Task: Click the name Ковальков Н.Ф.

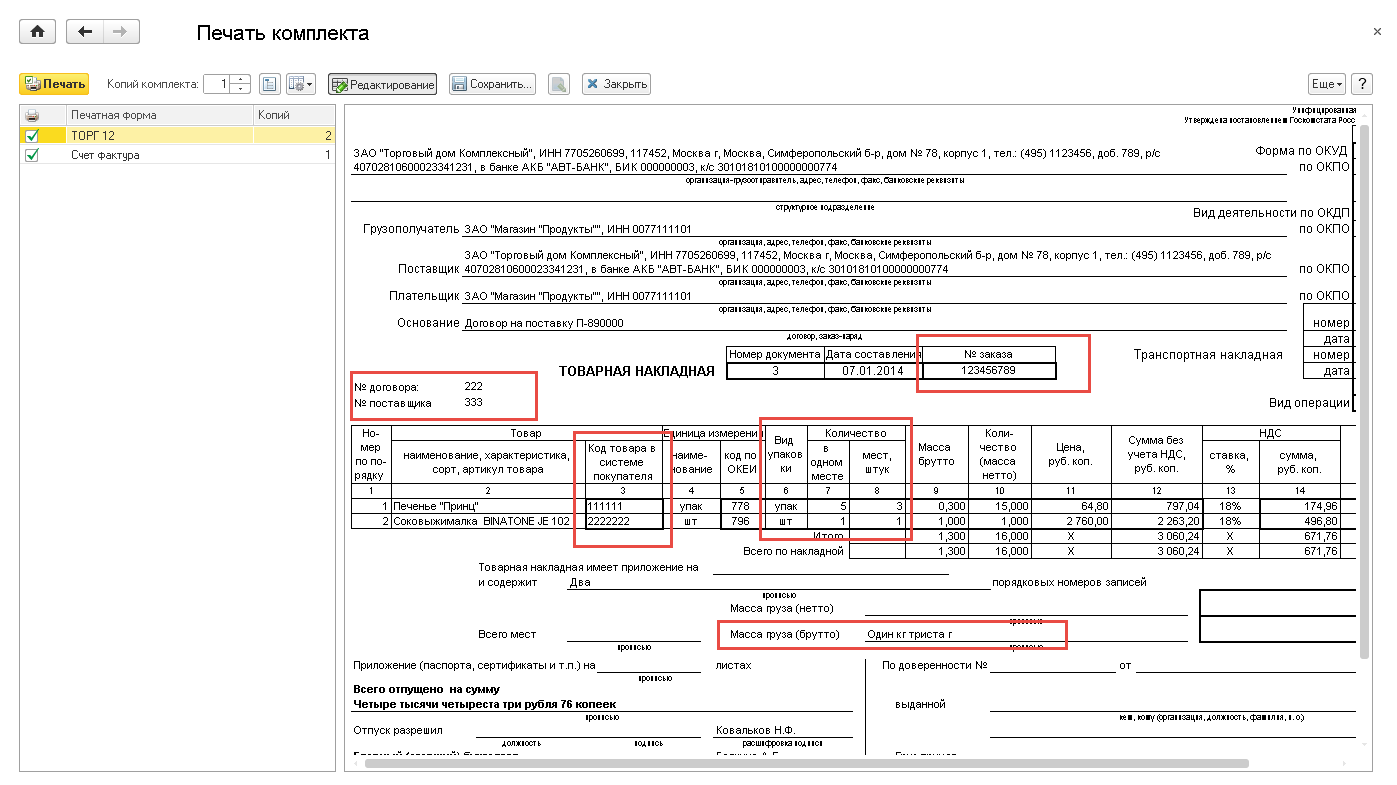Action: (756, 730)
